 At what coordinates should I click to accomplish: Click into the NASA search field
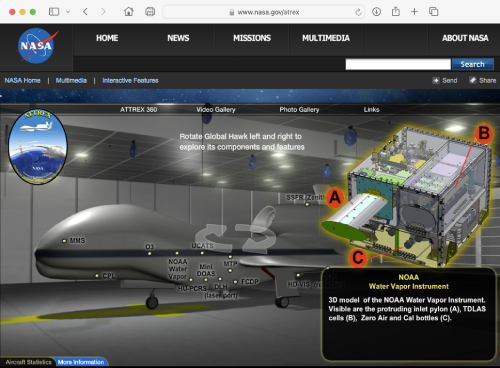398,64
